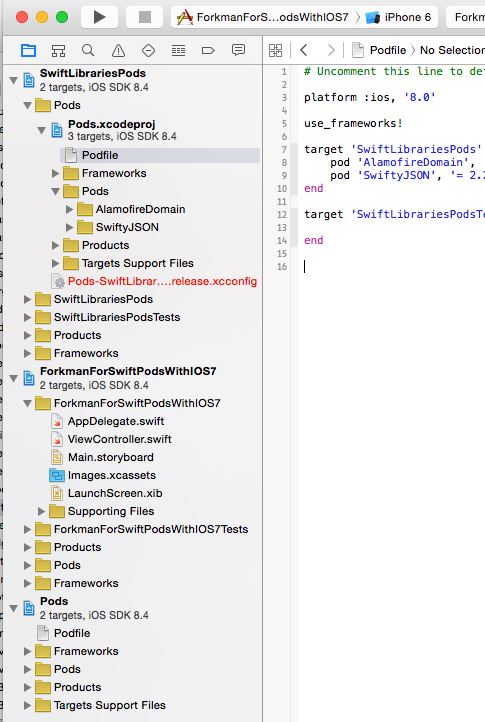Screen dimensions: 485x722
Task: Open the Issue navigator
Action: [118, 50]
